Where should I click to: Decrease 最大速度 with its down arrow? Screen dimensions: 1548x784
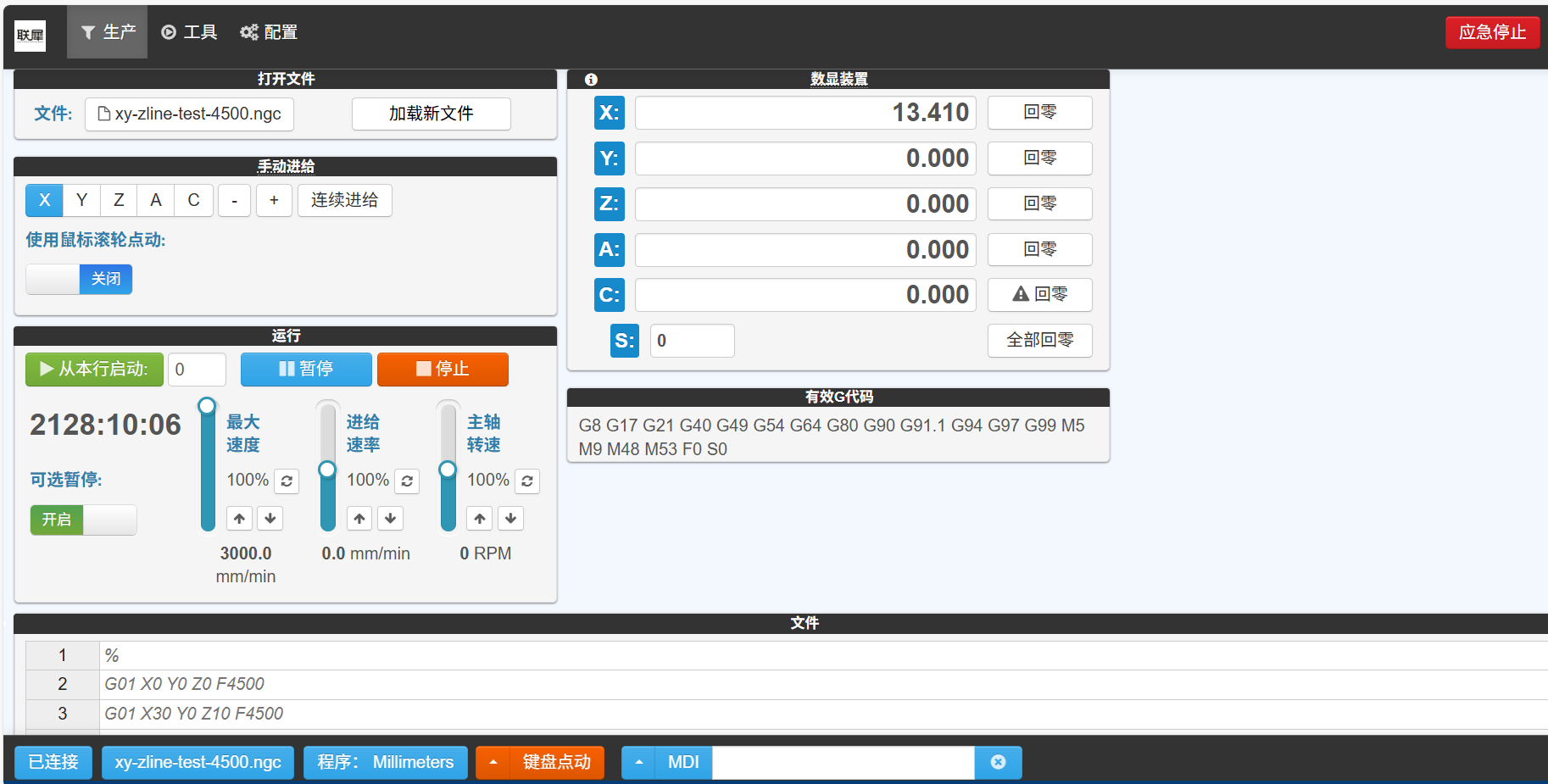coord(270,518)
